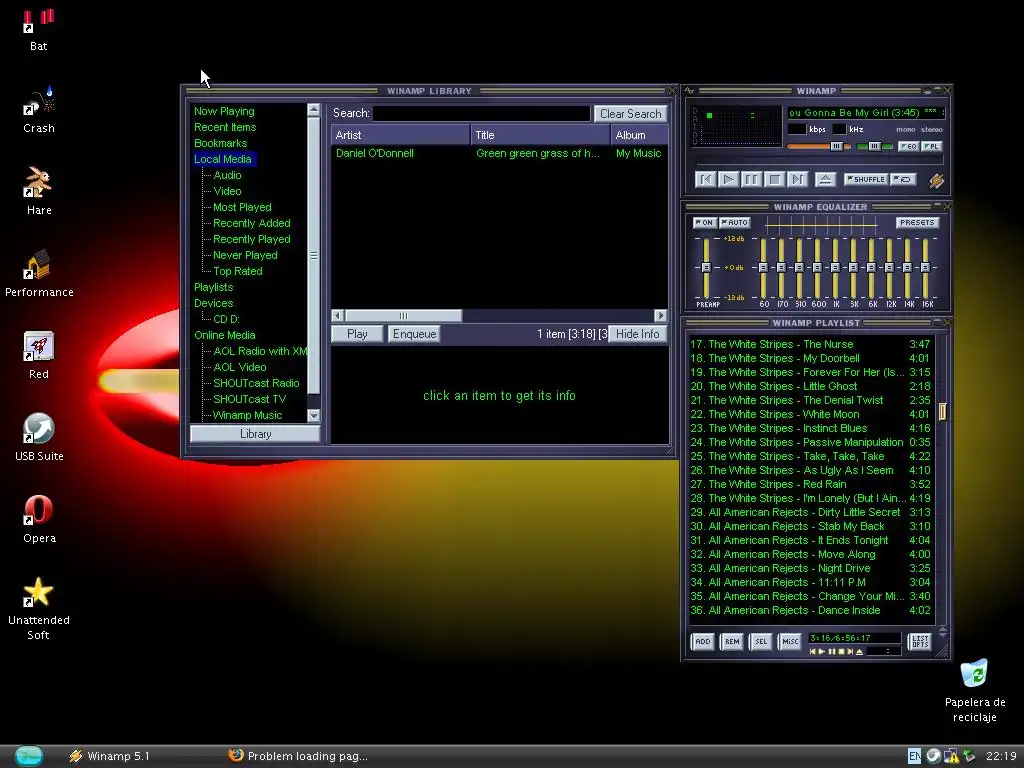Click the volume slider in Winamp player

pyautogui.click(x=819, y=146)
